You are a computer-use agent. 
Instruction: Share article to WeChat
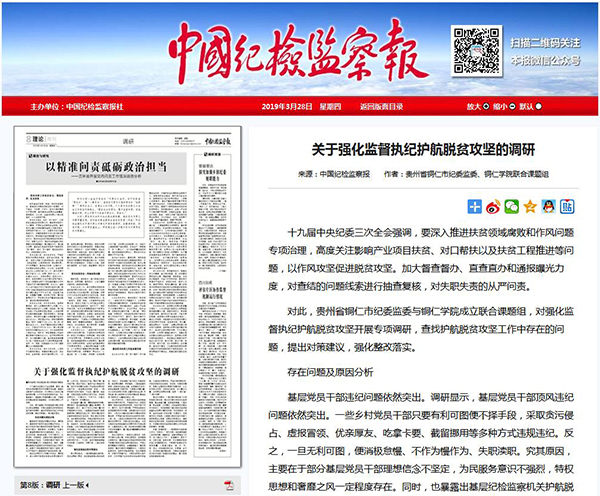point(512,207)
